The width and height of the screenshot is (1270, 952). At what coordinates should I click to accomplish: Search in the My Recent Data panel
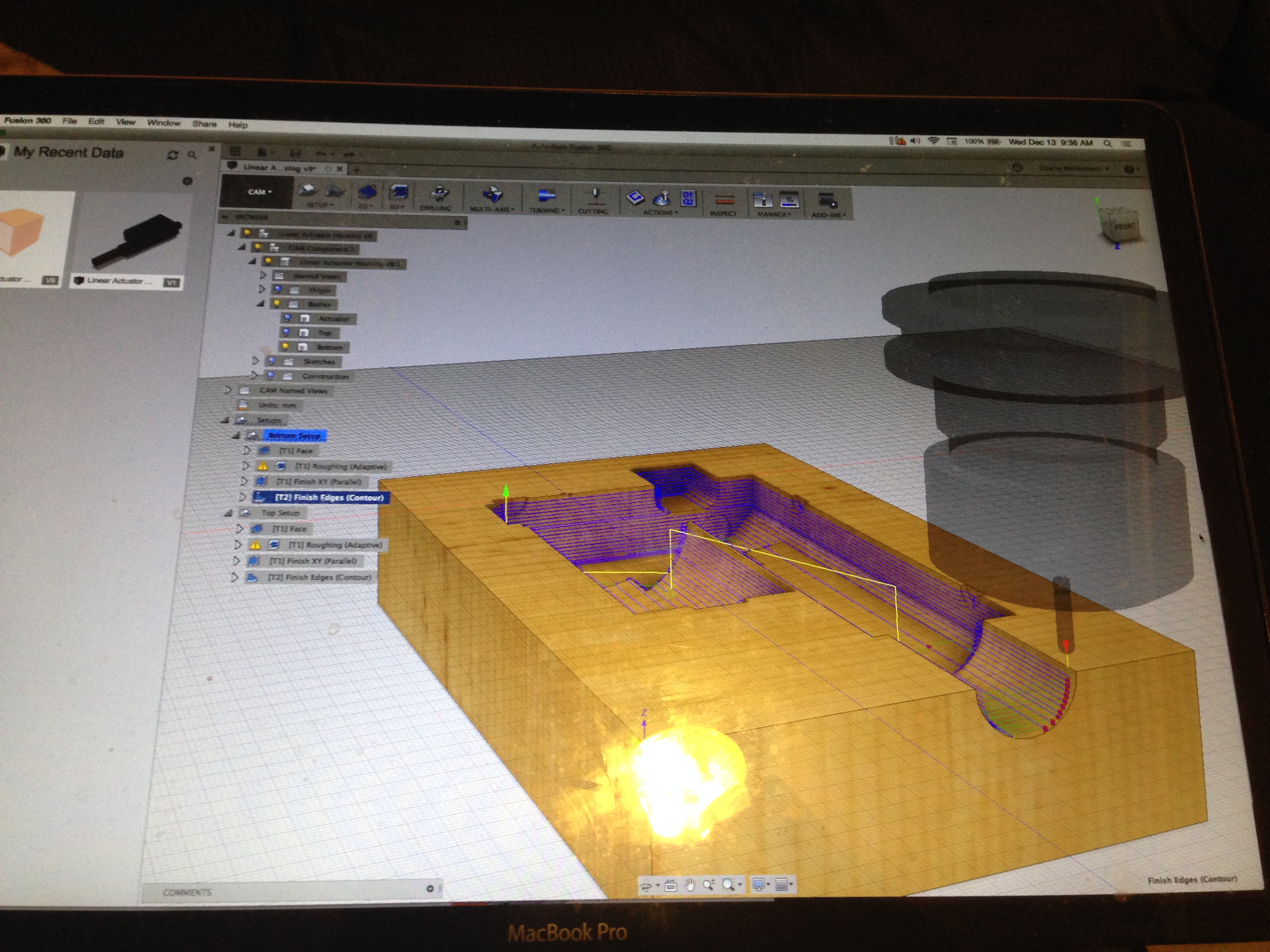(192, 155)
